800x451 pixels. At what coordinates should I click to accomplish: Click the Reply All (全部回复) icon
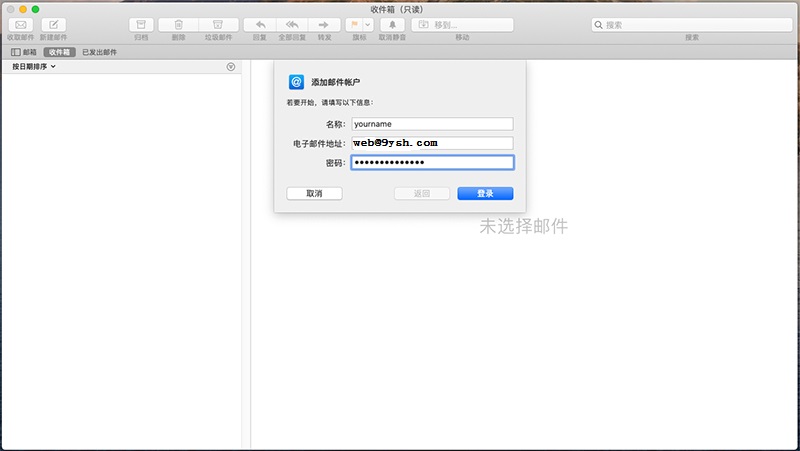(x=291, y=24)
